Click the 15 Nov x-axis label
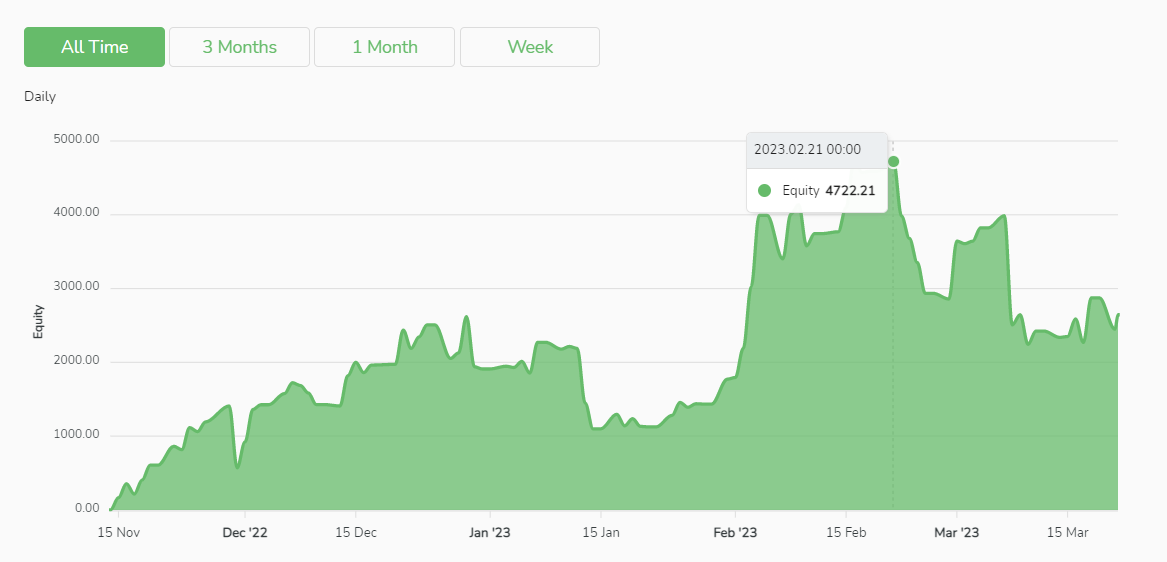This screenshot has height=562, width=1167. [x=118, y=533]
